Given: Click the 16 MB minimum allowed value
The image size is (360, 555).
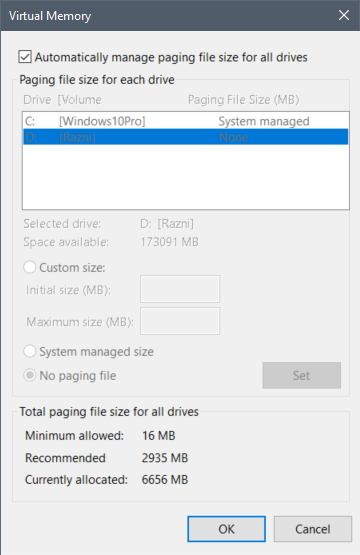Looking at the screenshot, I should pos(159,435).
